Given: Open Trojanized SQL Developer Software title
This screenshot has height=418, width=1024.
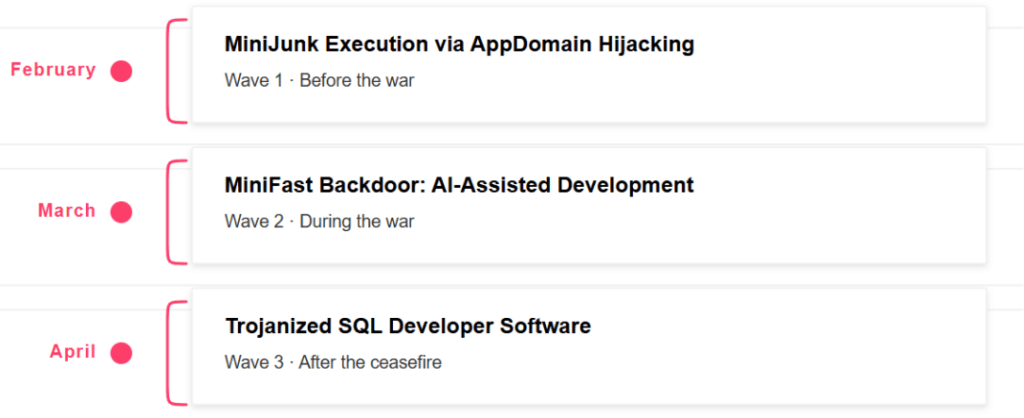Looking at the screenshot, I should (x=408, y=326).
